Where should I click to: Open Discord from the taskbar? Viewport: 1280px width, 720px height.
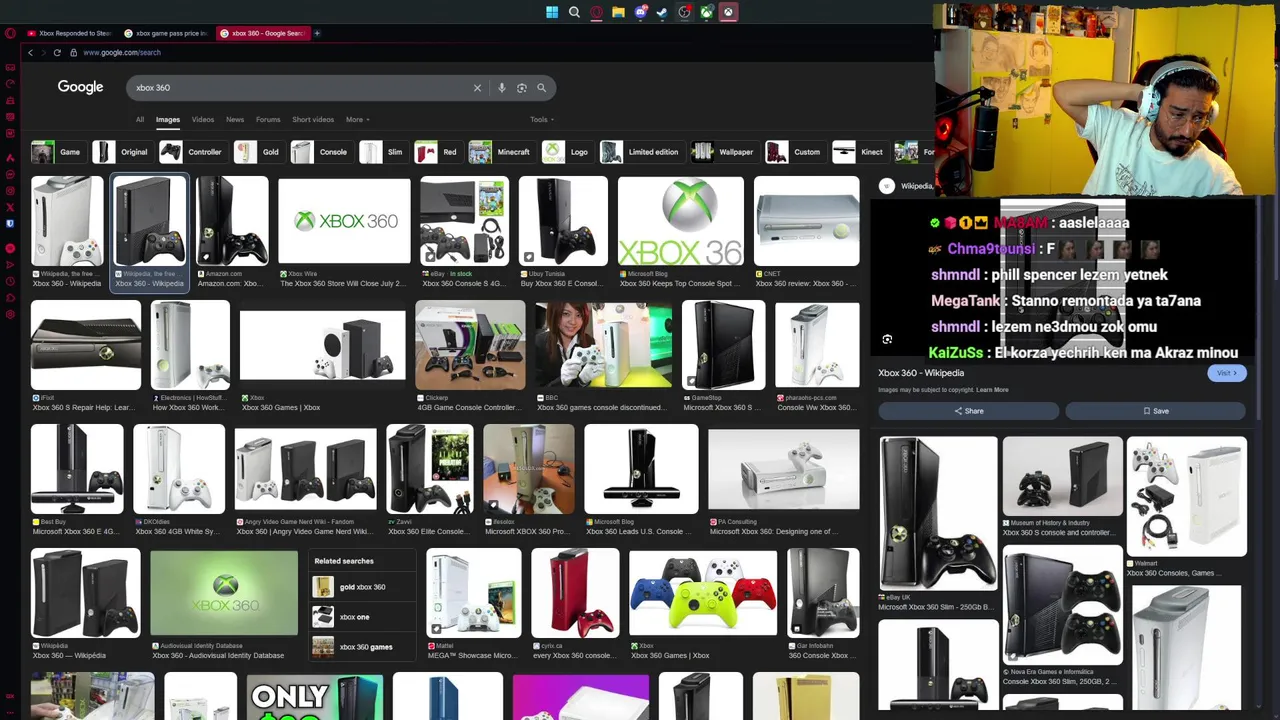(640, 12)
